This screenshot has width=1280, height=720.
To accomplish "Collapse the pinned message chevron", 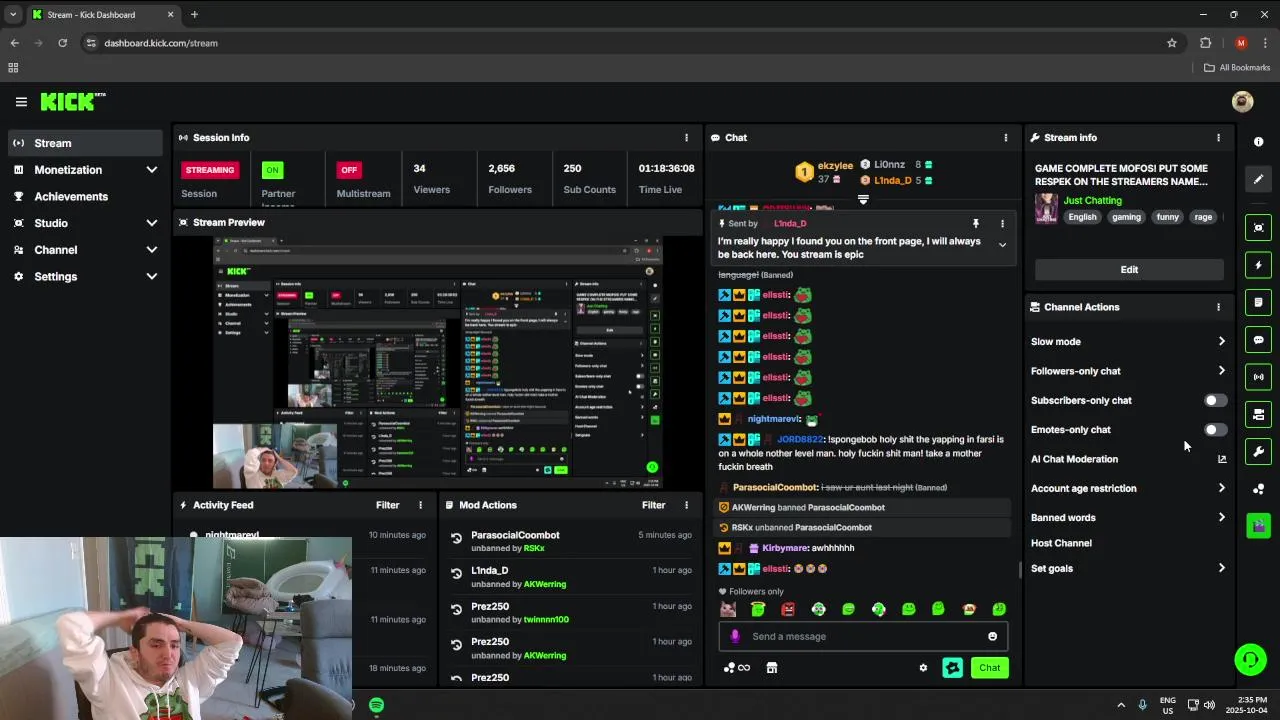I will [1002, 244].
